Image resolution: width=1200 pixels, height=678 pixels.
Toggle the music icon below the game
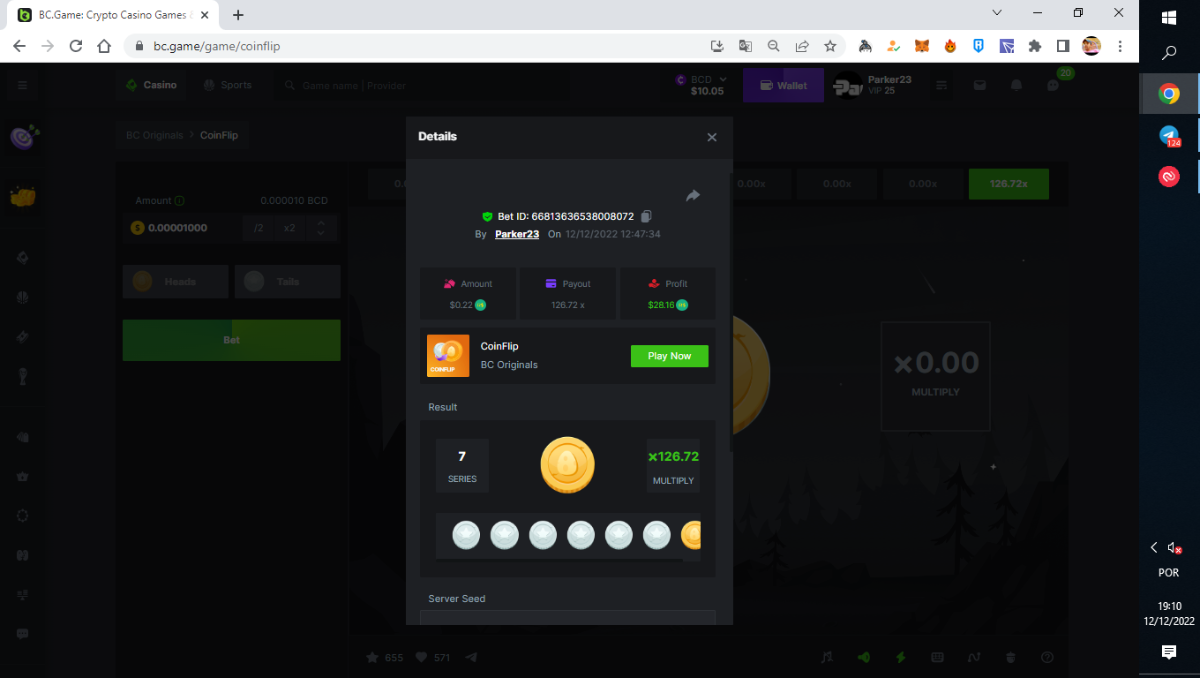tap(826, 657)
